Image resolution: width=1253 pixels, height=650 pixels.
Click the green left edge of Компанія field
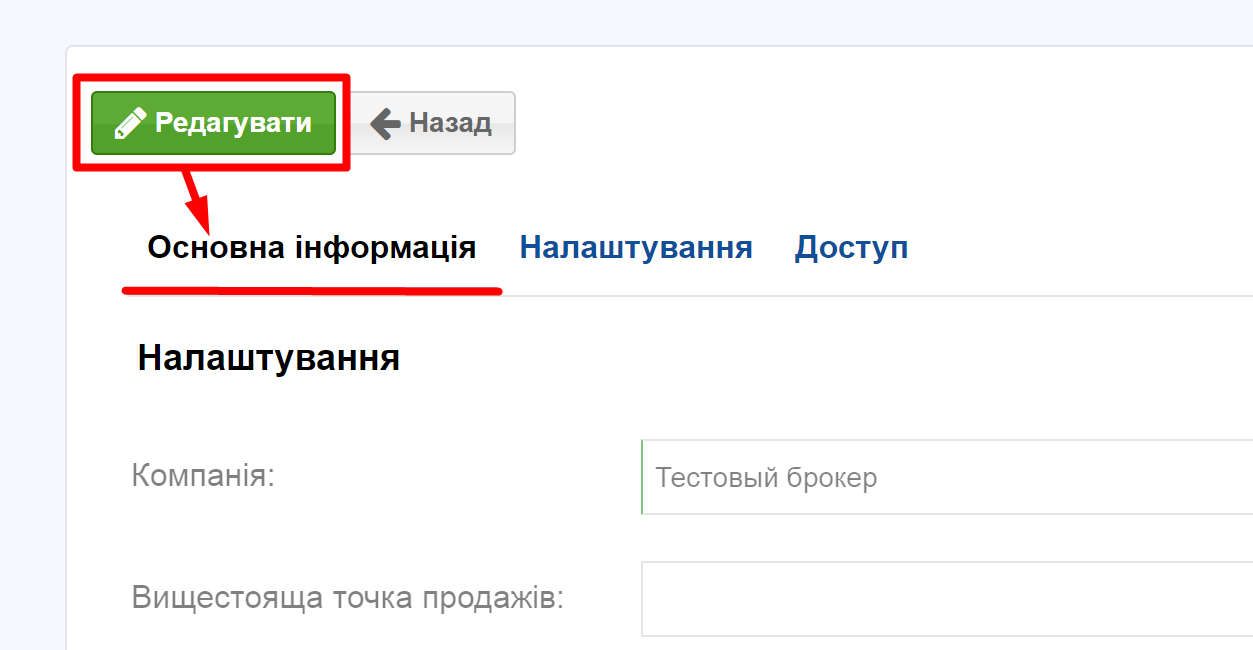(x=642, y=477)
